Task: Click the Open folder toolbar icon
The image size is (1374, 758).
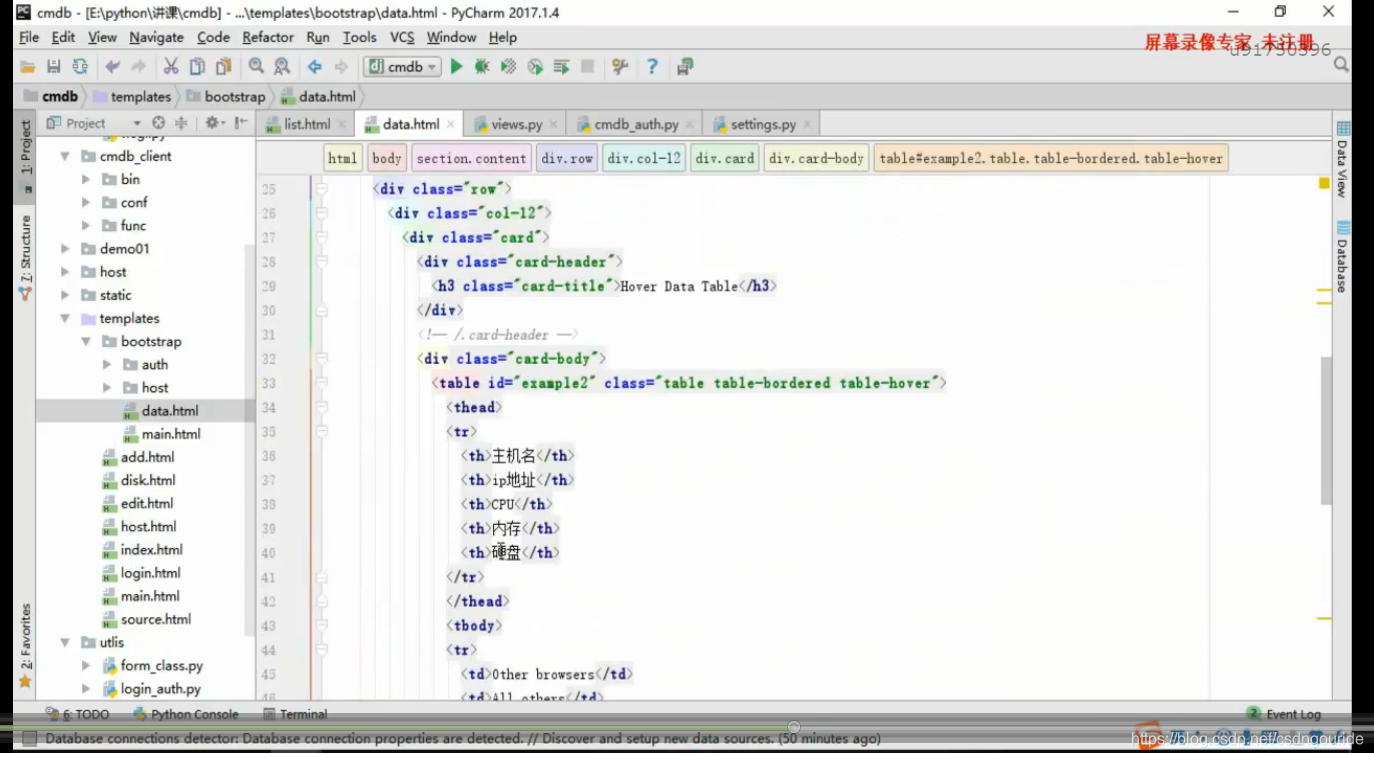Action: pyautogui.click(x=27, y=66)
